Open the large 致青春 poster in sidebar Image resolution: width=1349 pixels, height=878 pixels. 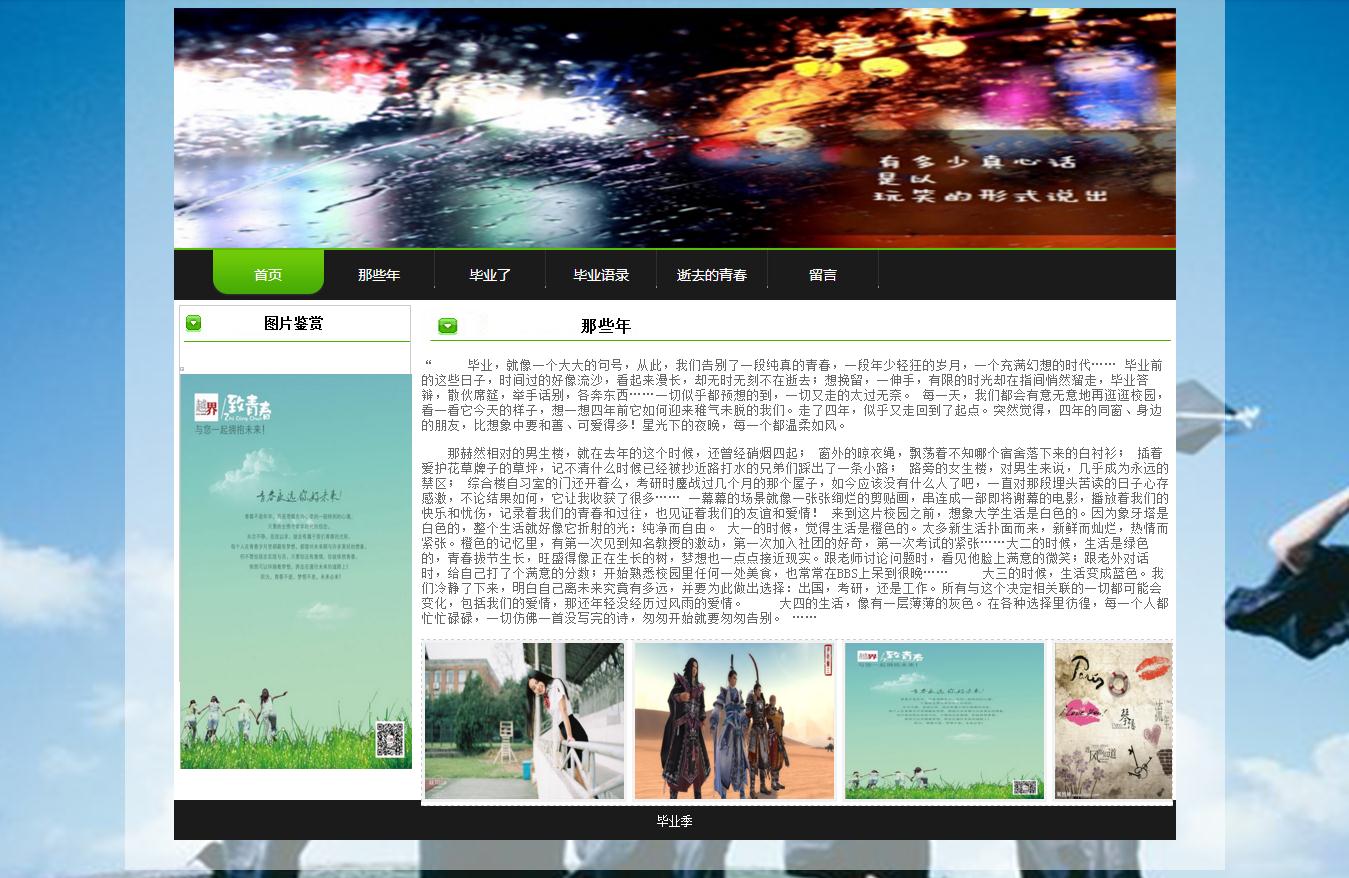pos(296,570)
